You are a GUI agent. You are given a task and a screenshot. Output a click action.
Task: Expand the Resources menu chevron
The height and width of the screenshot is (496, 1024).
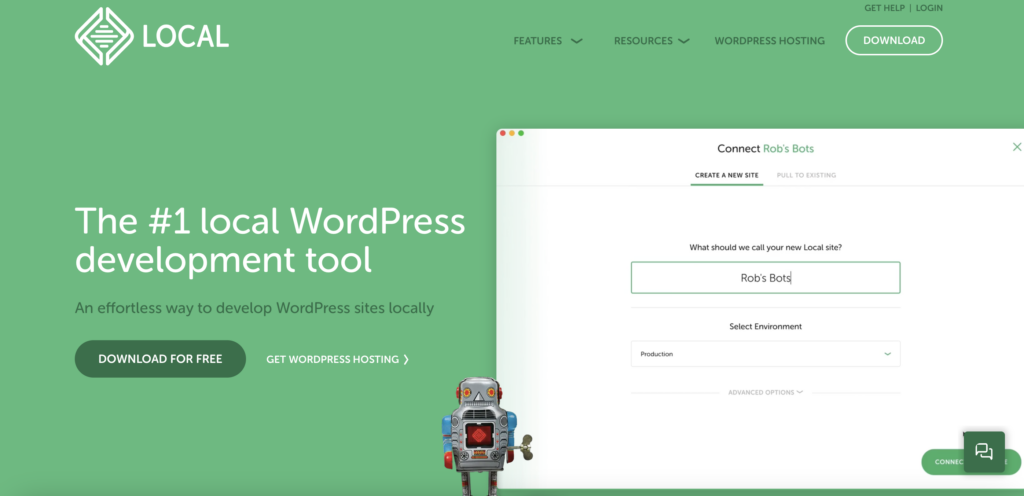coord(683,40)
